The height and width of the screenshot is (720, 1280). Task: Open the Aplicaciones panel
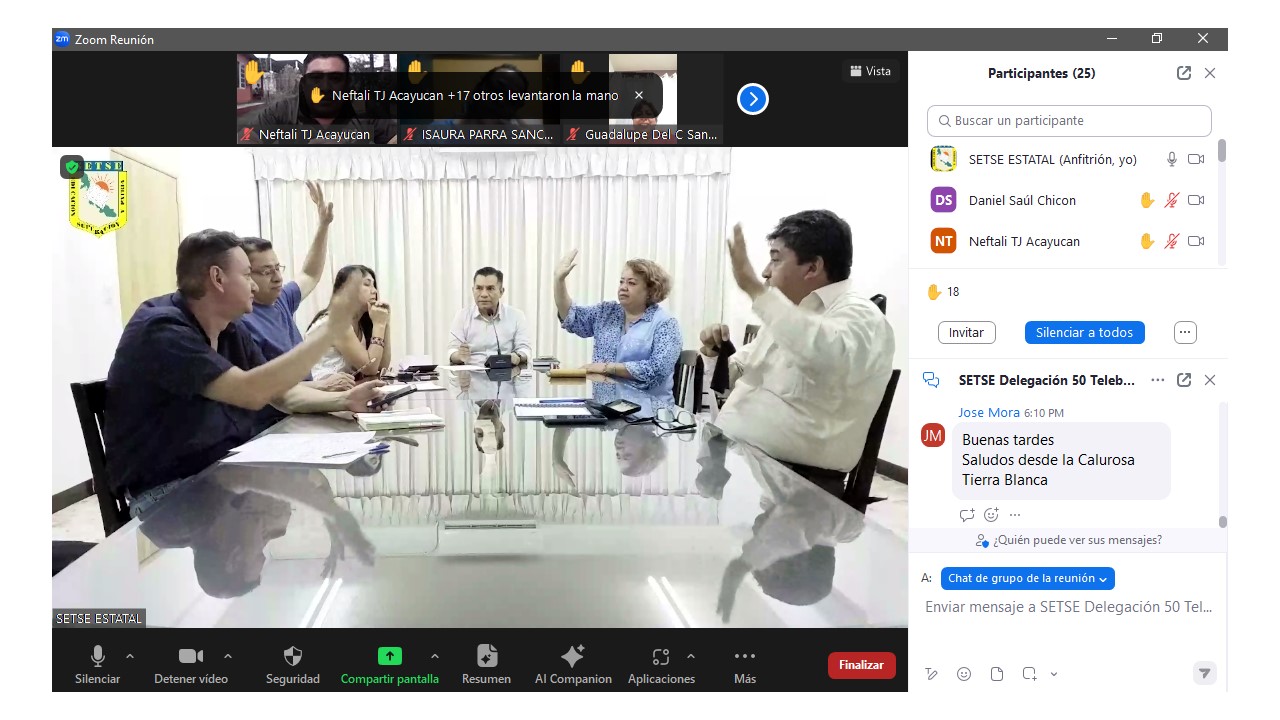point(660,657)
